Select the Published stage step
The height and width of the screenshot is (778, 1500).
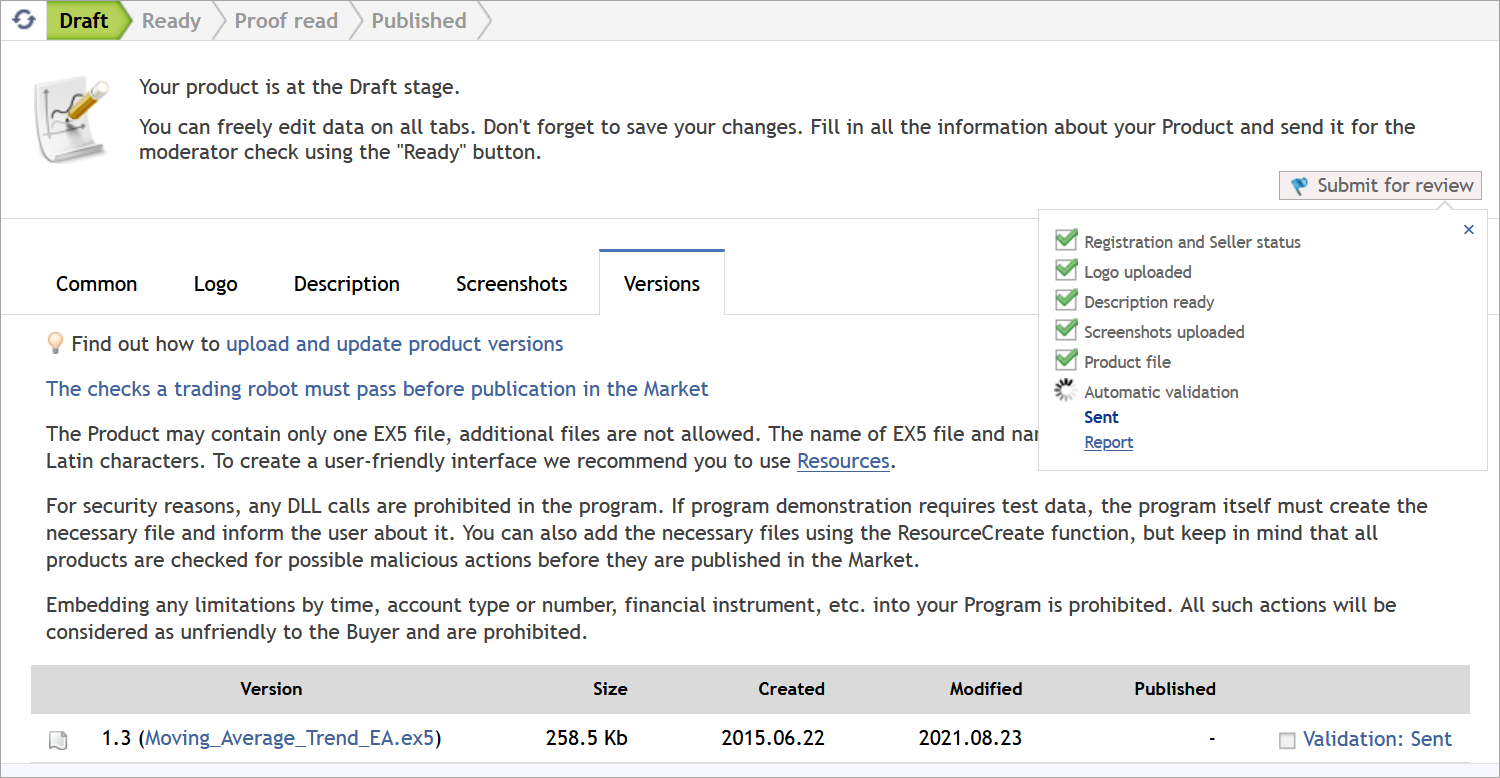[x=418, y=21]
